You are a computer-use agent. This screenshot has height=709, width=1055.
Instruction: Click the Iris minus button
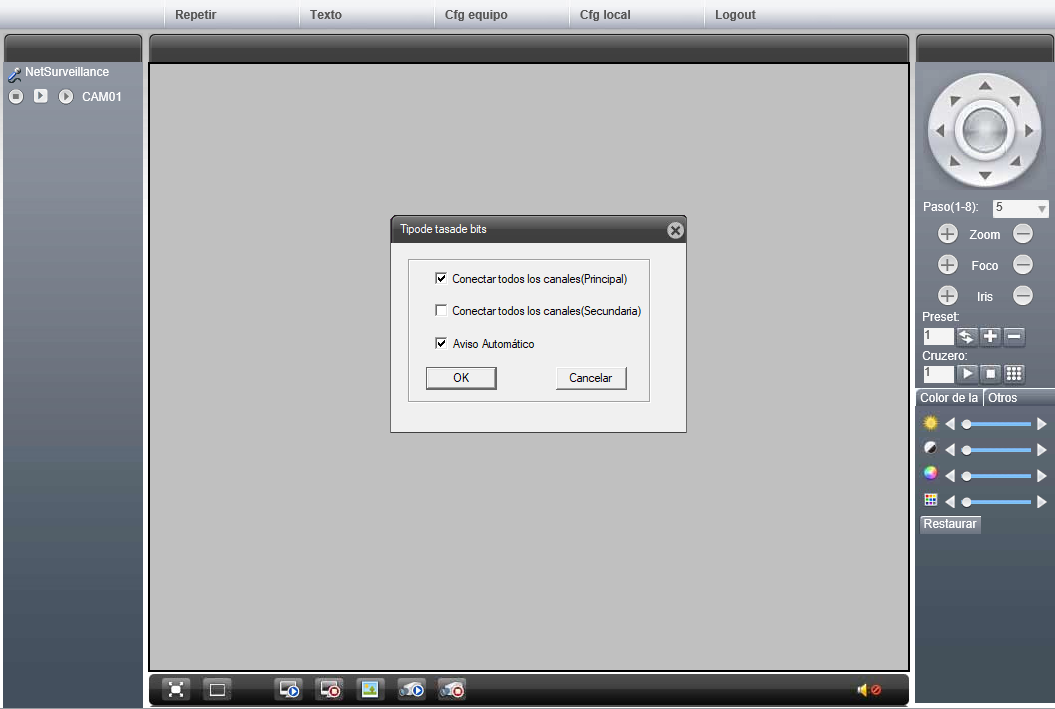coord(1022,296)
